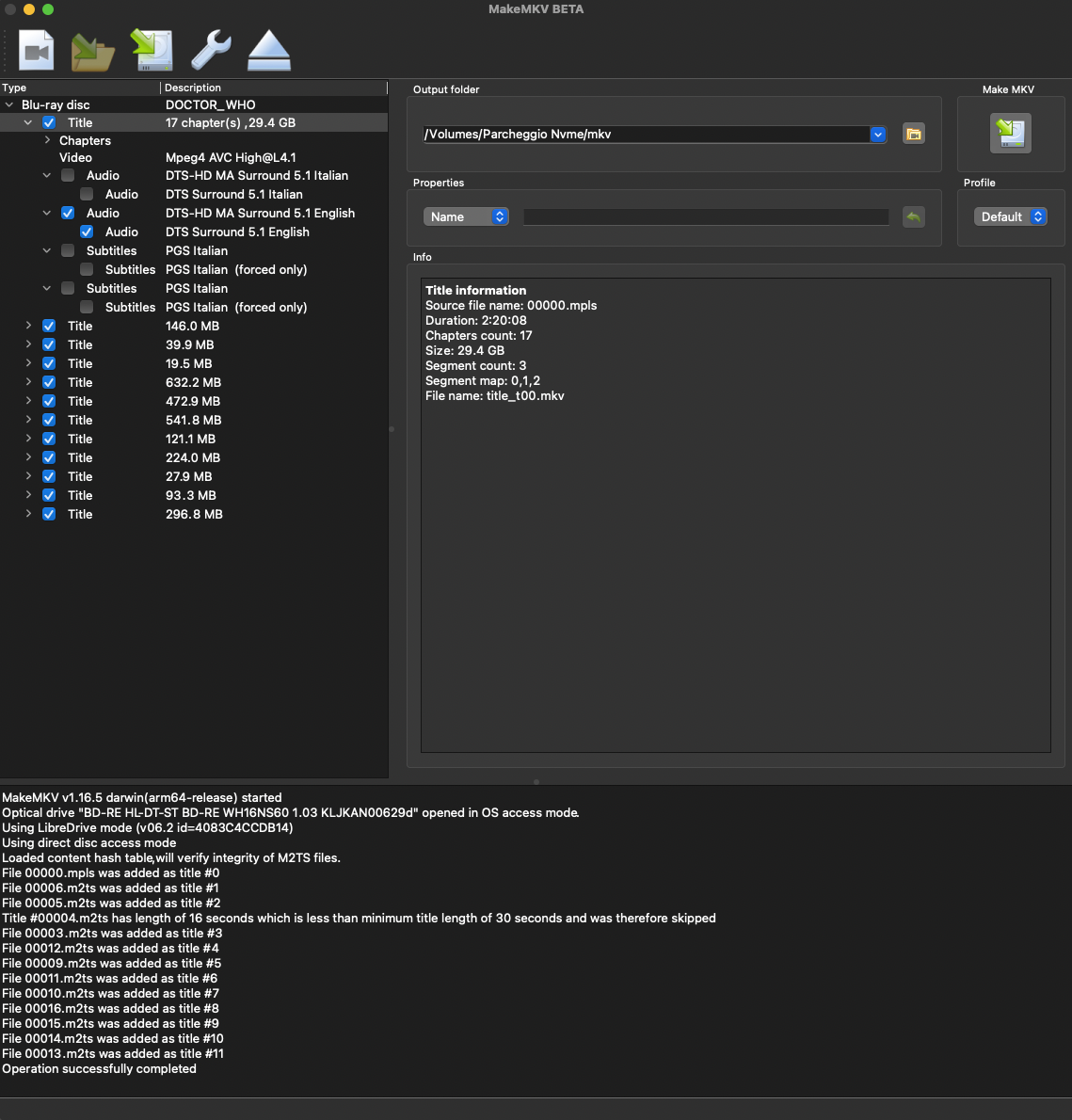Open the Default profile dropdown
Viewport: 1072px width, 1120px height.
1011,217
